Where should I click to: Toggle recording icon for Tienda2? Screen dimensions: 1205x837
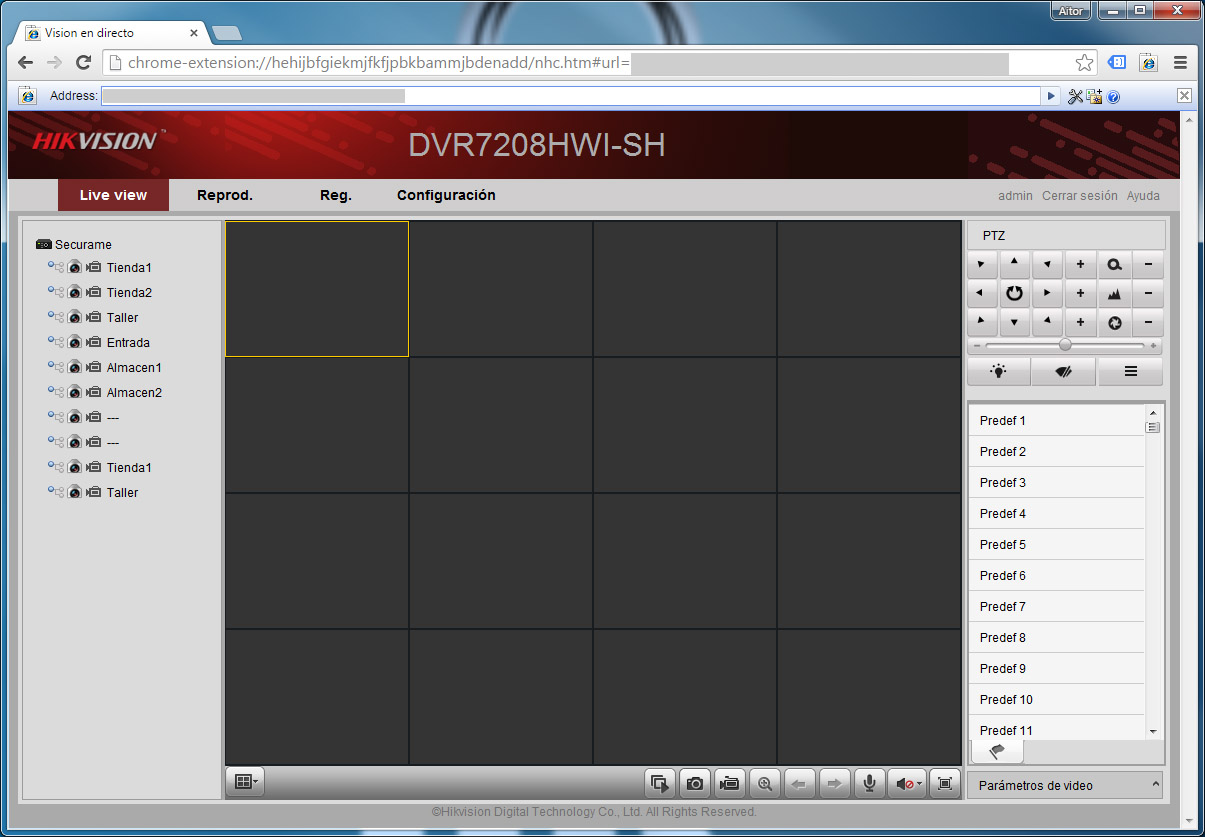click(94, 292)
